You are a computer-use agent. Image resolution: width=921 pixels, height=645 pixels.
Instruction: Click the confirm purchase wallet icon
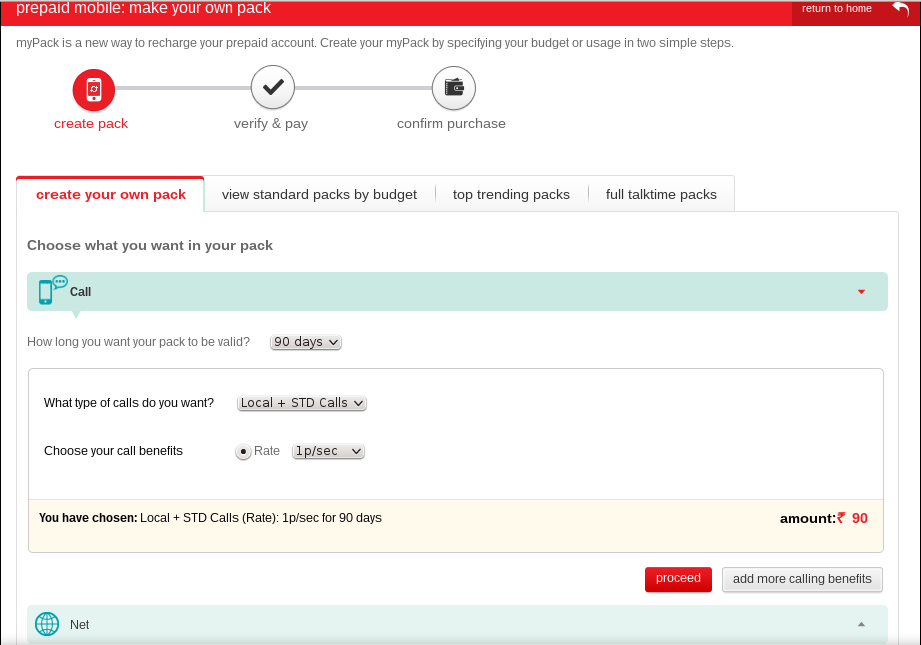tap(453, 88)
